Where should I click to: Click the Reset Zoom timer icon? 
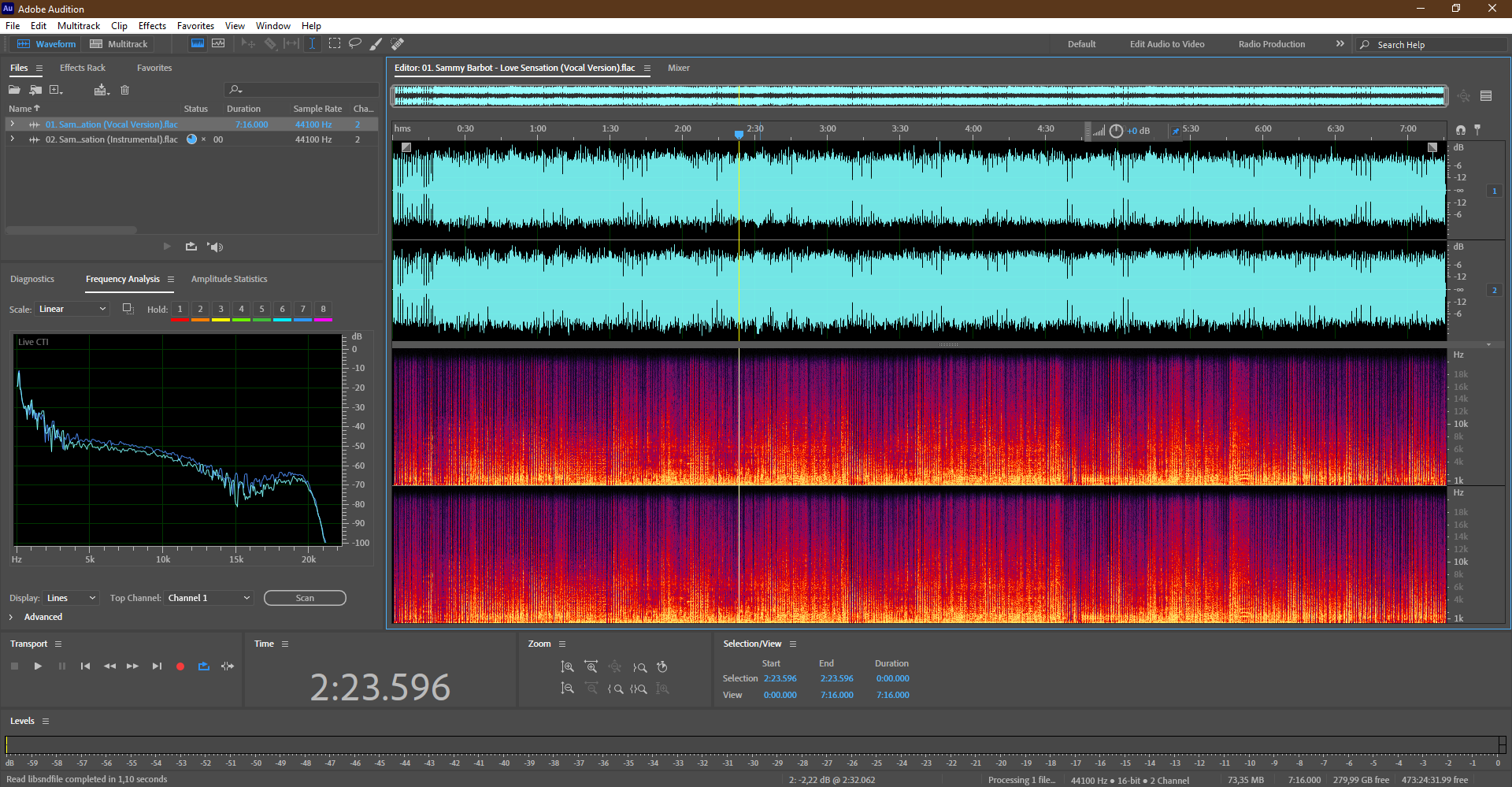point(662,666)
